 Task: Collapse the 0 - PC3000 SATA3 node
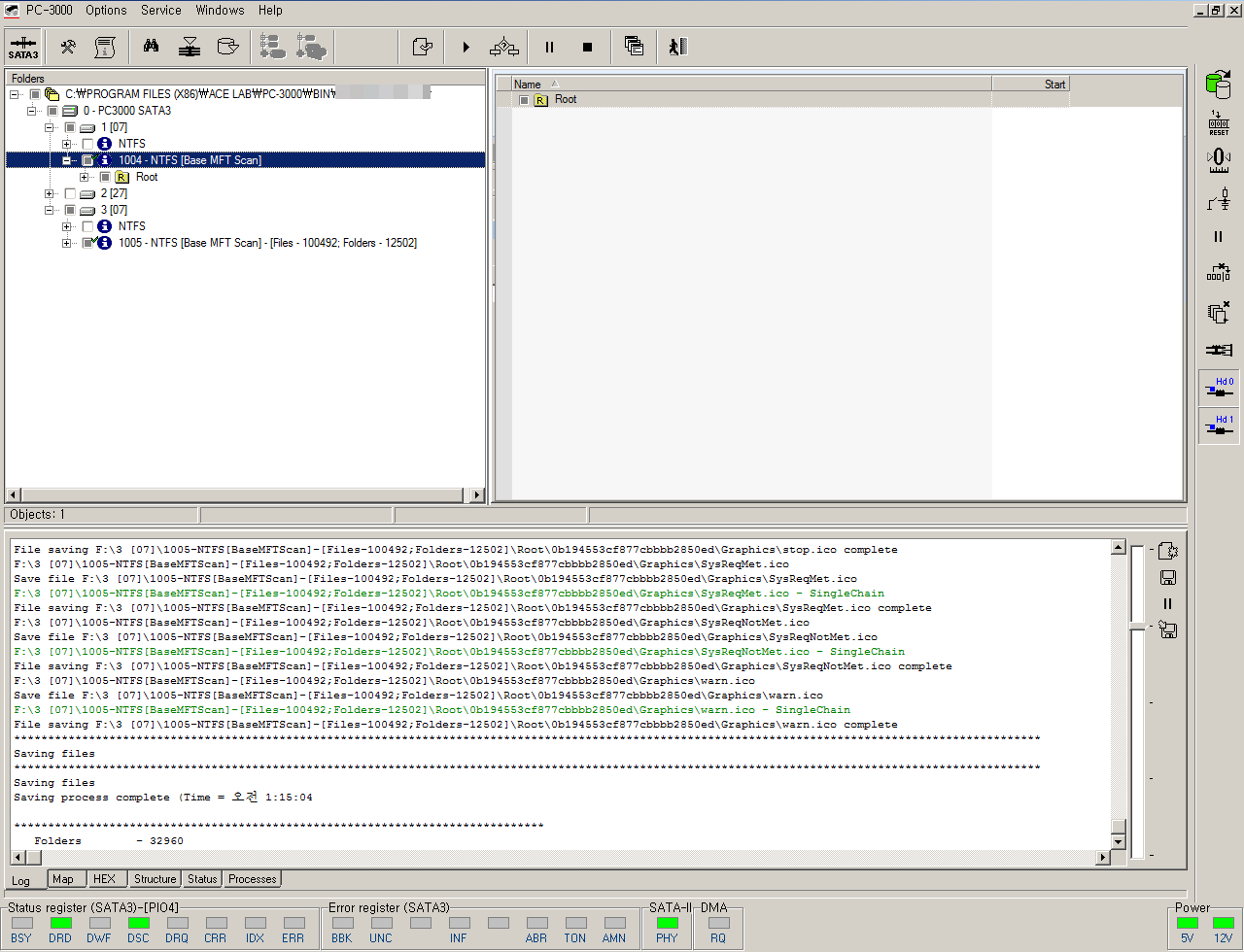(x=32, y=111)
